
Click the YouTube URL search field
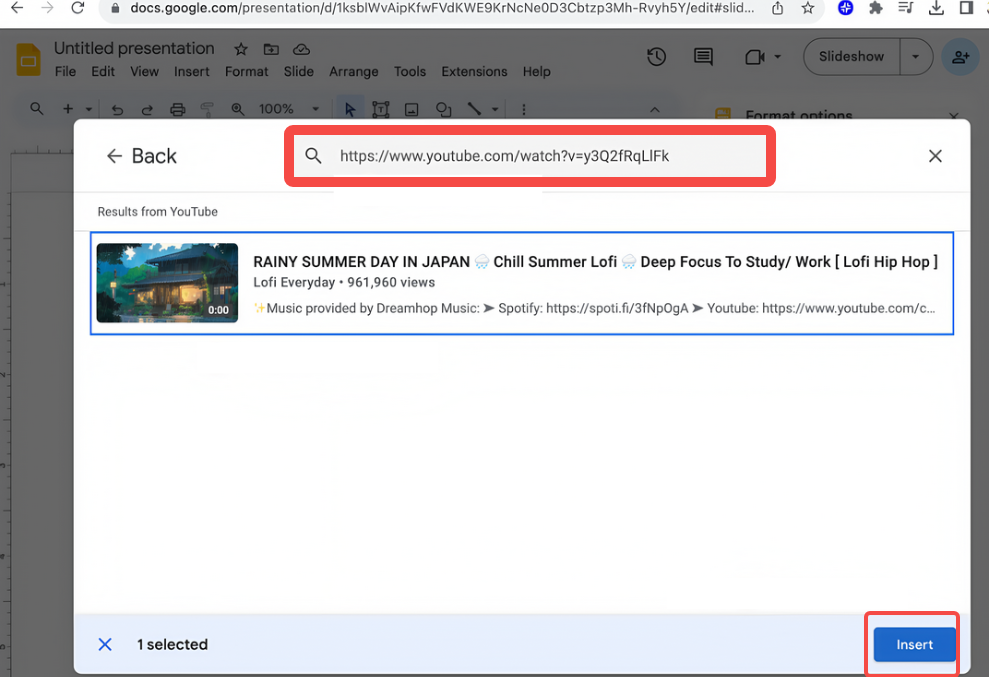point(529,156)
